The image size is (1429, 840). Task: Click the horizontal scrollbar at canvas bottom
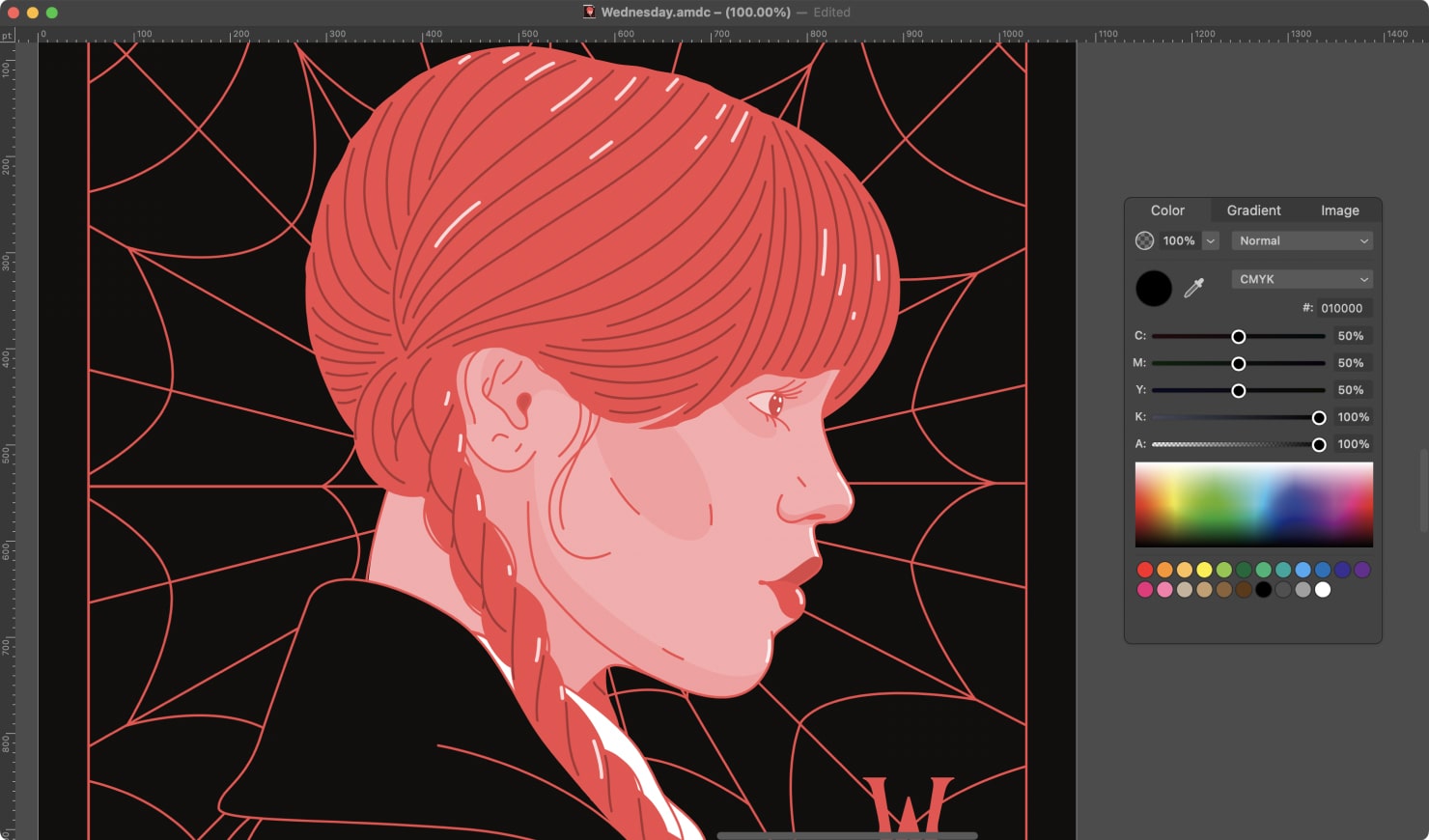pos(848,835)
